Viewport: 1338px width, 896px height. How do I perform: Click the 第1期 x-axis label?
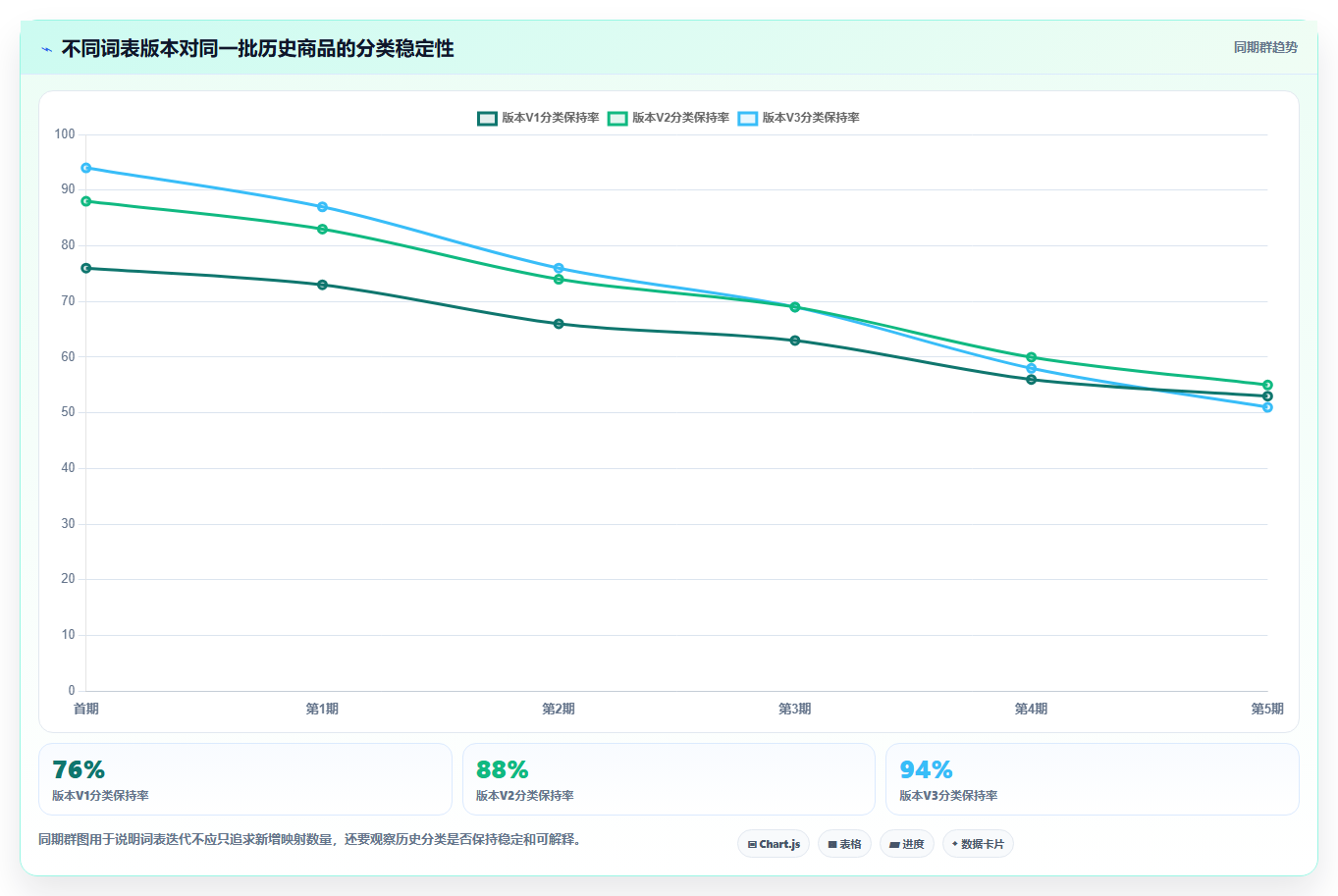322,709
